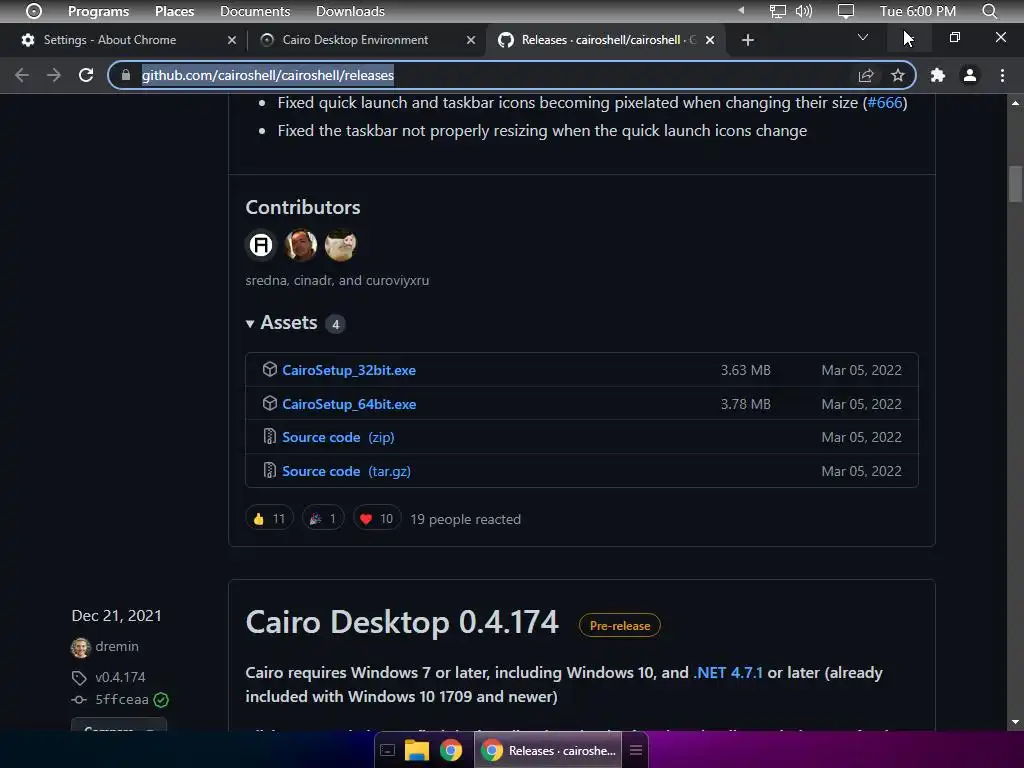
Task: Open Chrome extensions puzzle icon
Action: [x=938, y=76]
